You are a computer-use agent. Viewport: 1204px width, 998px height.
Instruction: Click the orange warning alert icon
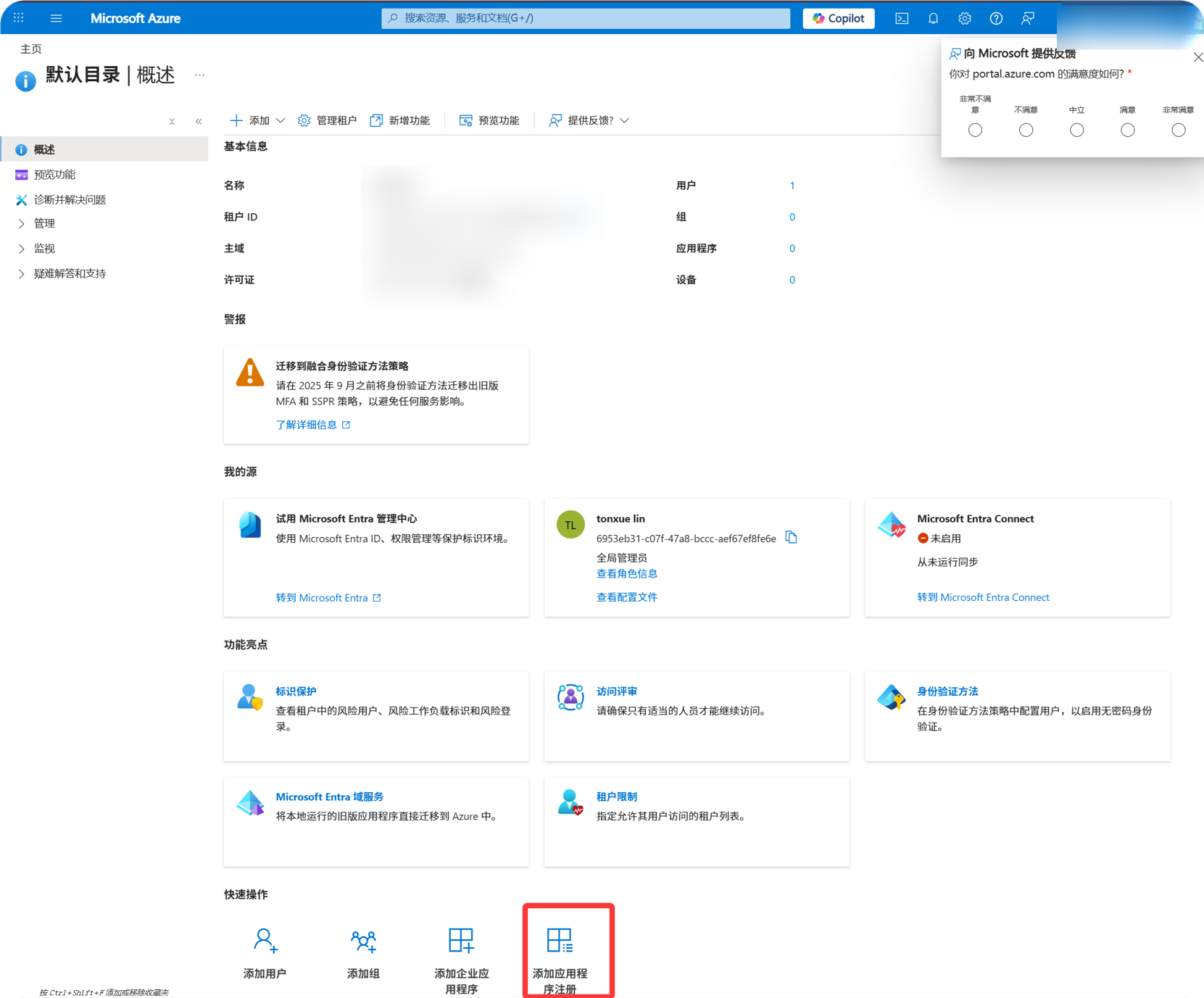click(250, 373)
